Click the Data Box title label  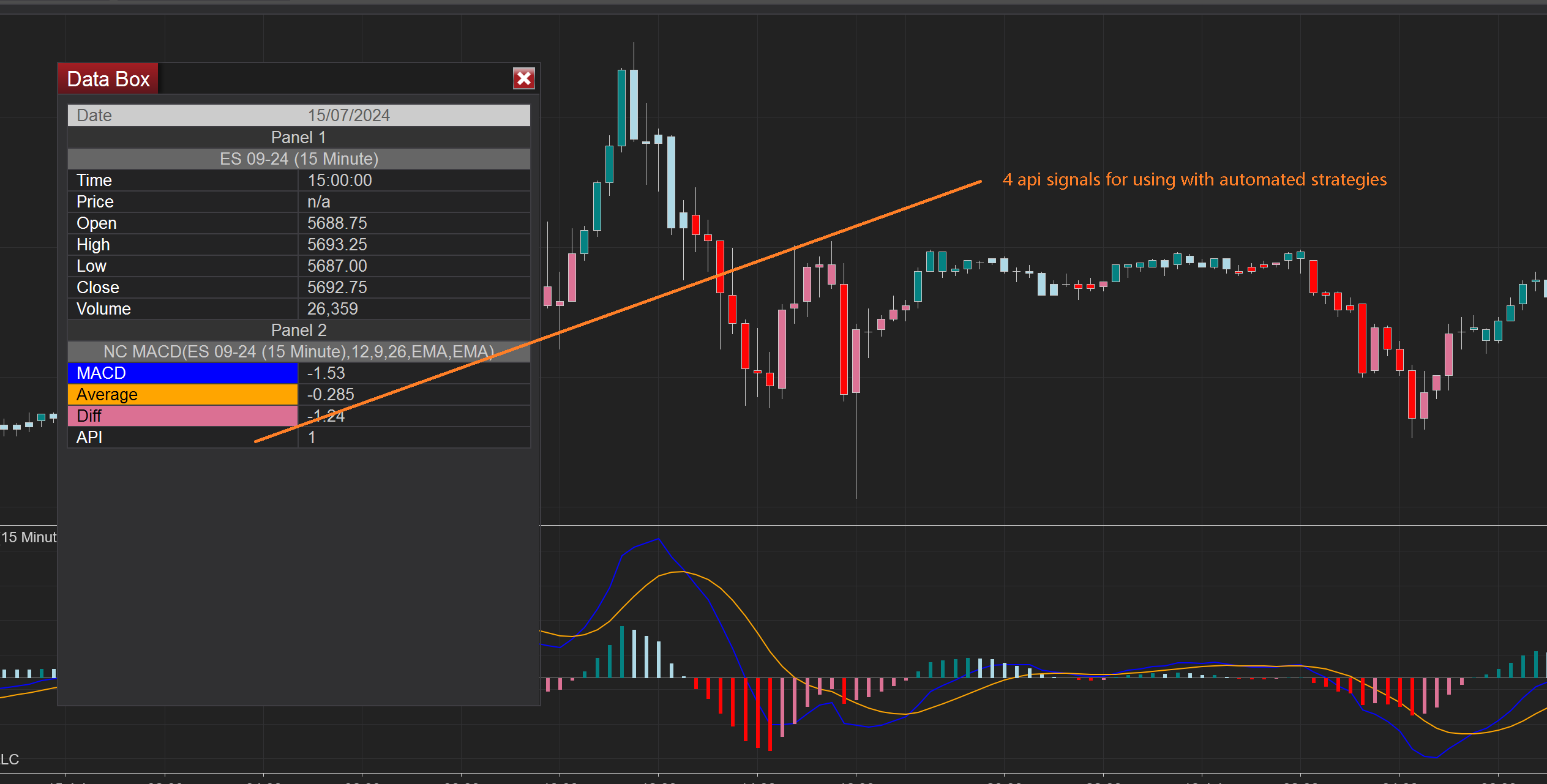(x=108, y=79)
